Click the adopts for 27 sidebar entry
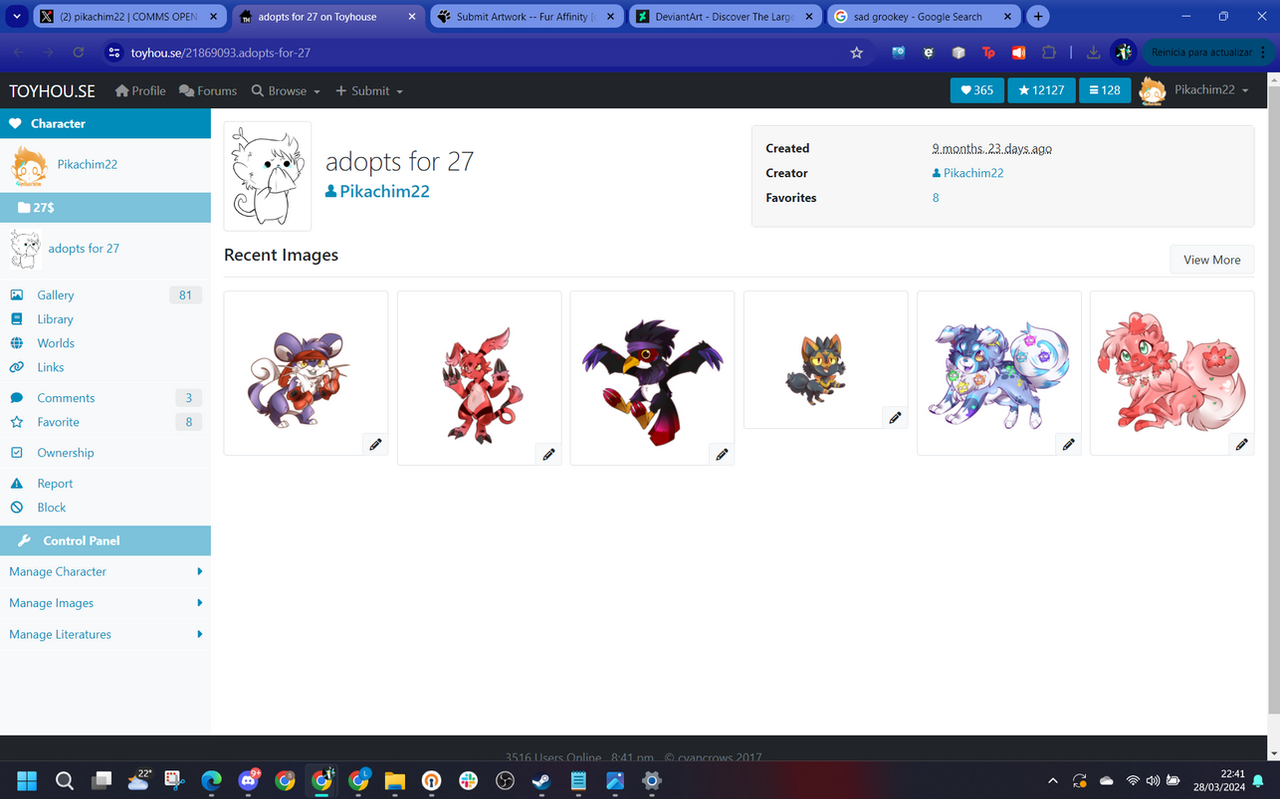1280x799 pixels. click(x=84, y=248)
